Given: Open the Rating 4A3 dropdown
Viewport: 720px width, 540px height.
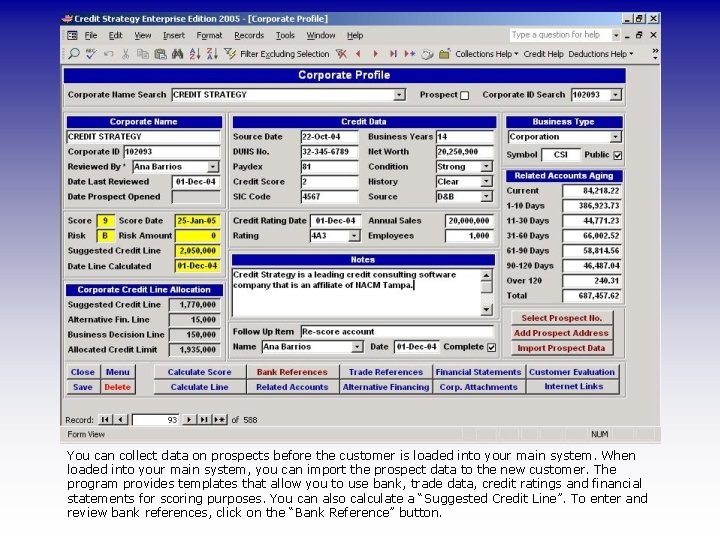Looking at the screenshot, I should point(354,236).
